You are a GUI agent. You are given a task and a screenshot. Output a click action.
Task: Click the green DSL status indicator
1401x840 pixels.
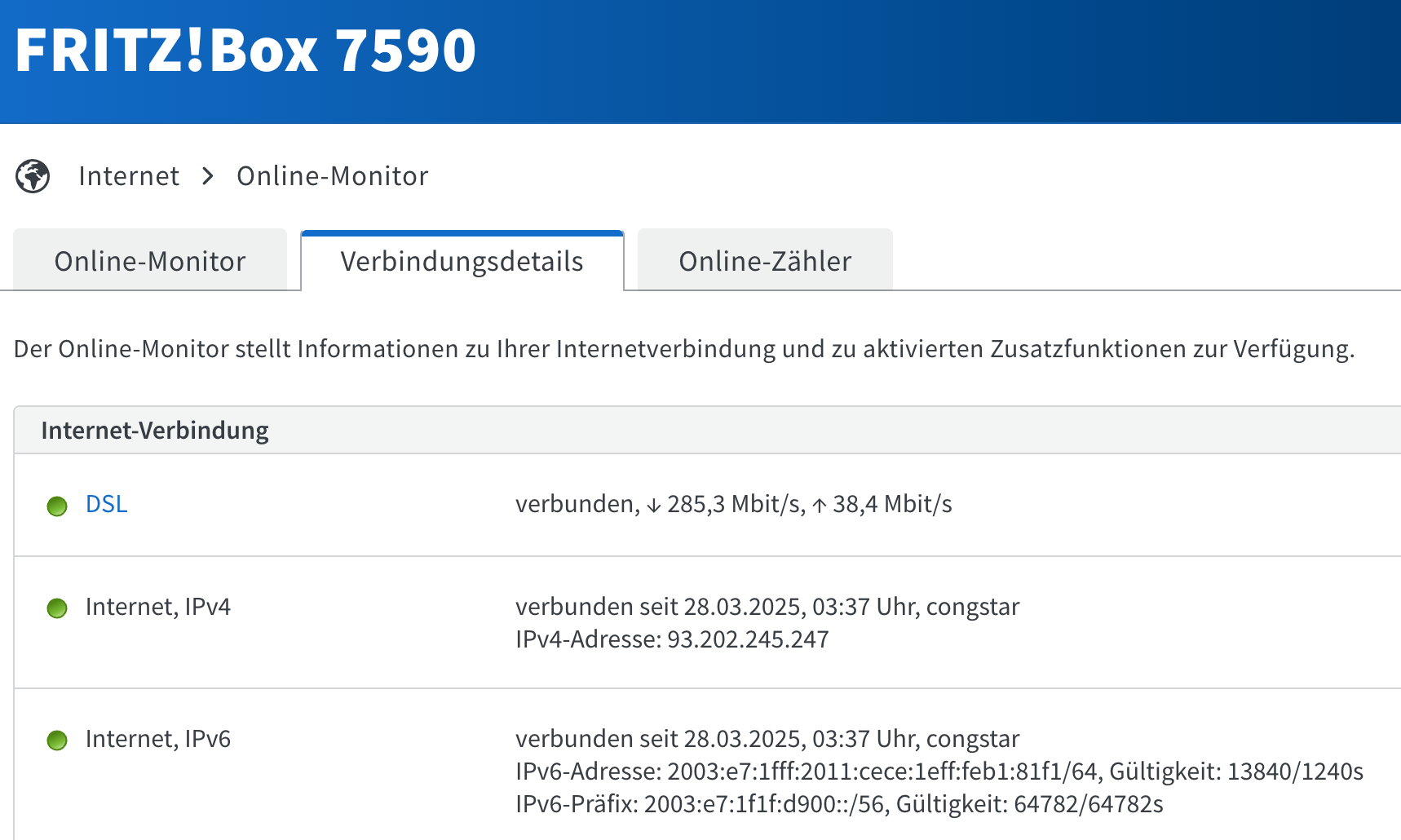[x=57, y=506]
